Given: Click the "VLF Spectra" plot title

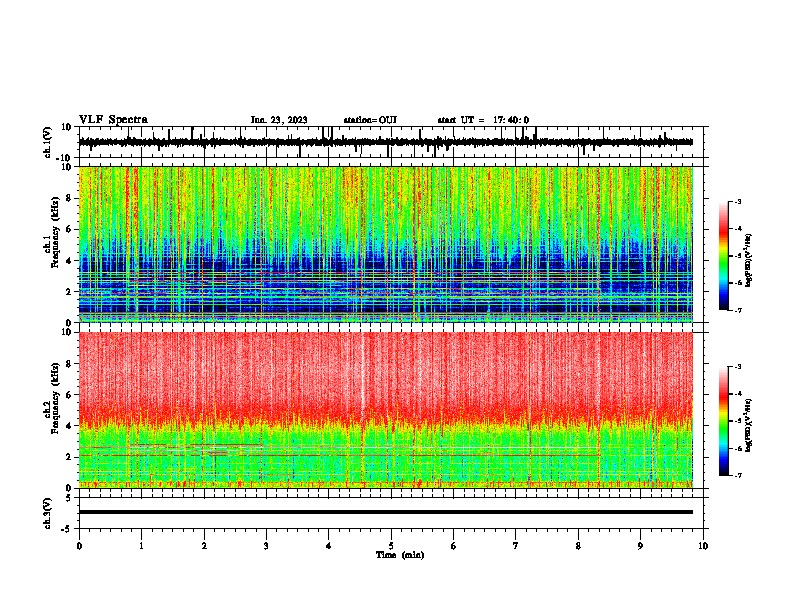Looking at the screenshot, I should pos(113,120).
